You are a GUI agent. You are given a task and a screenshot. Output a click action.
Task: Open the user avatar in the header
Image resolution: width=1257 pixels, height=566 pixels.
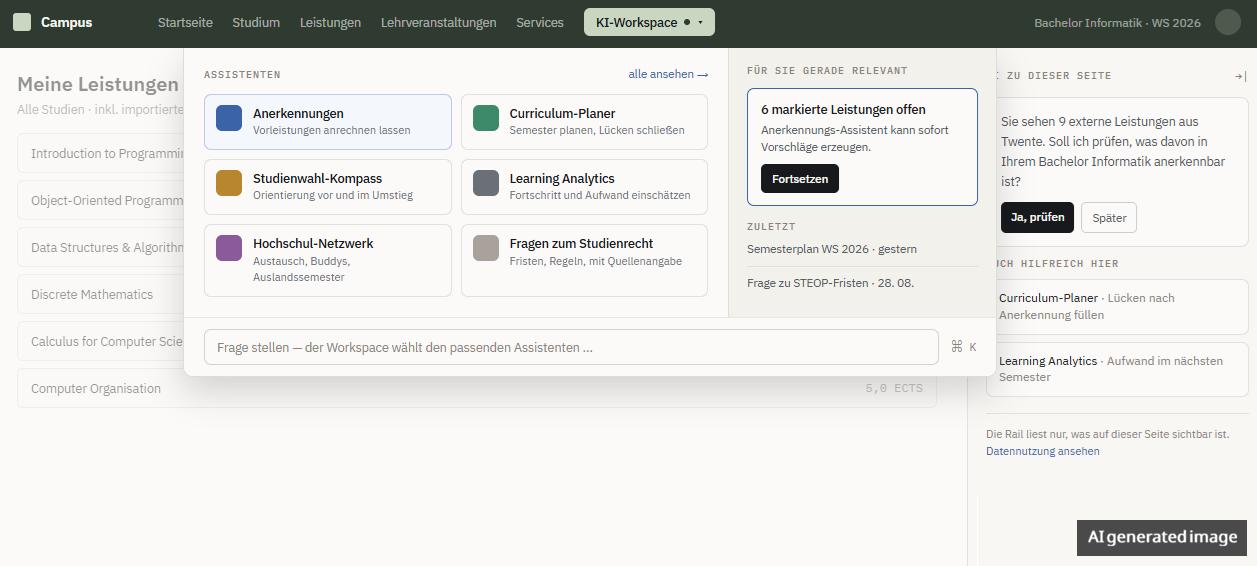coord(1228,22)
